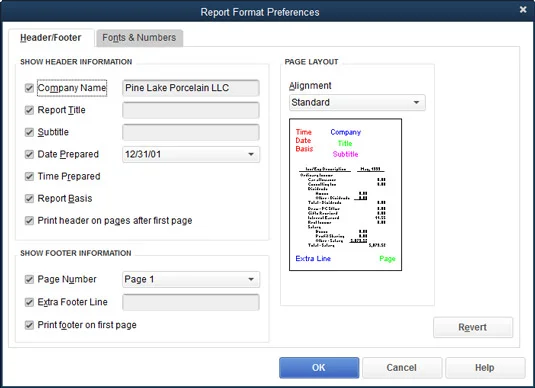535x388 pixels.
Task: Disable the Page Number checkbox
Action: point(29,279)
